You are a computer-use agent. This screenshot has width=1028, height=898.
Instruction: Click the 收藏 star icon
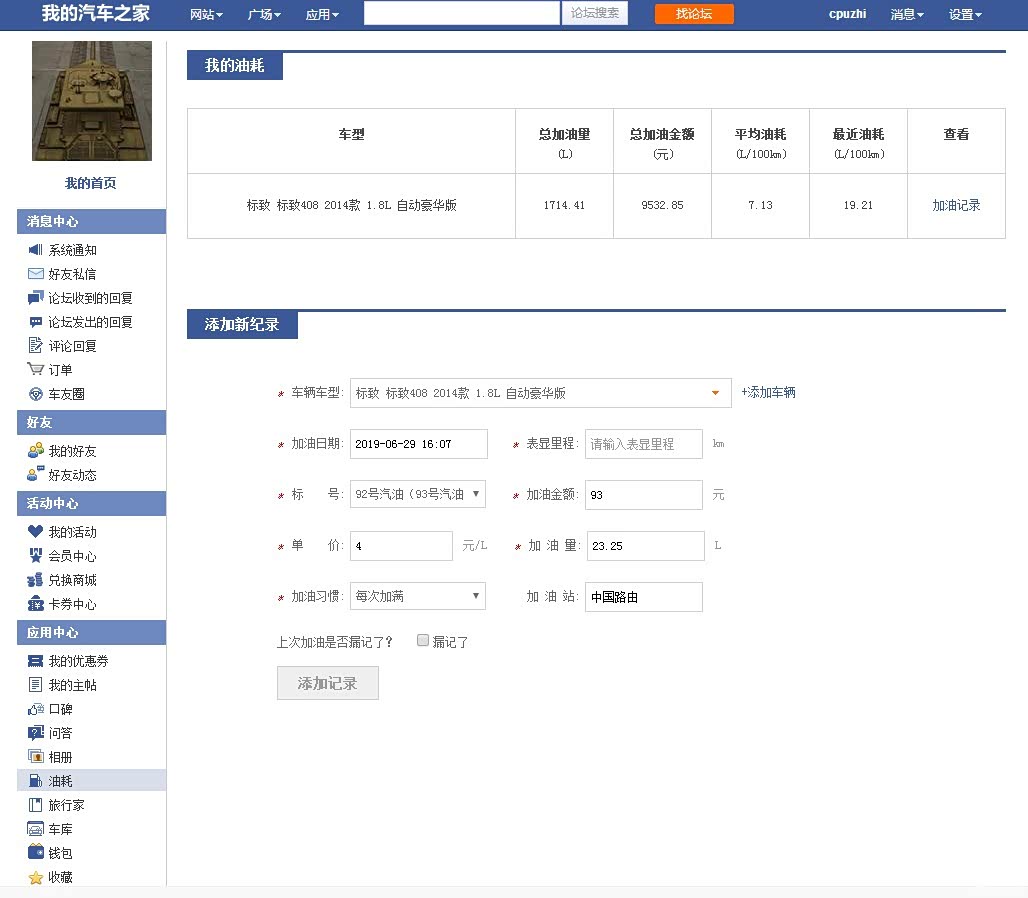[x=35, y=877]
